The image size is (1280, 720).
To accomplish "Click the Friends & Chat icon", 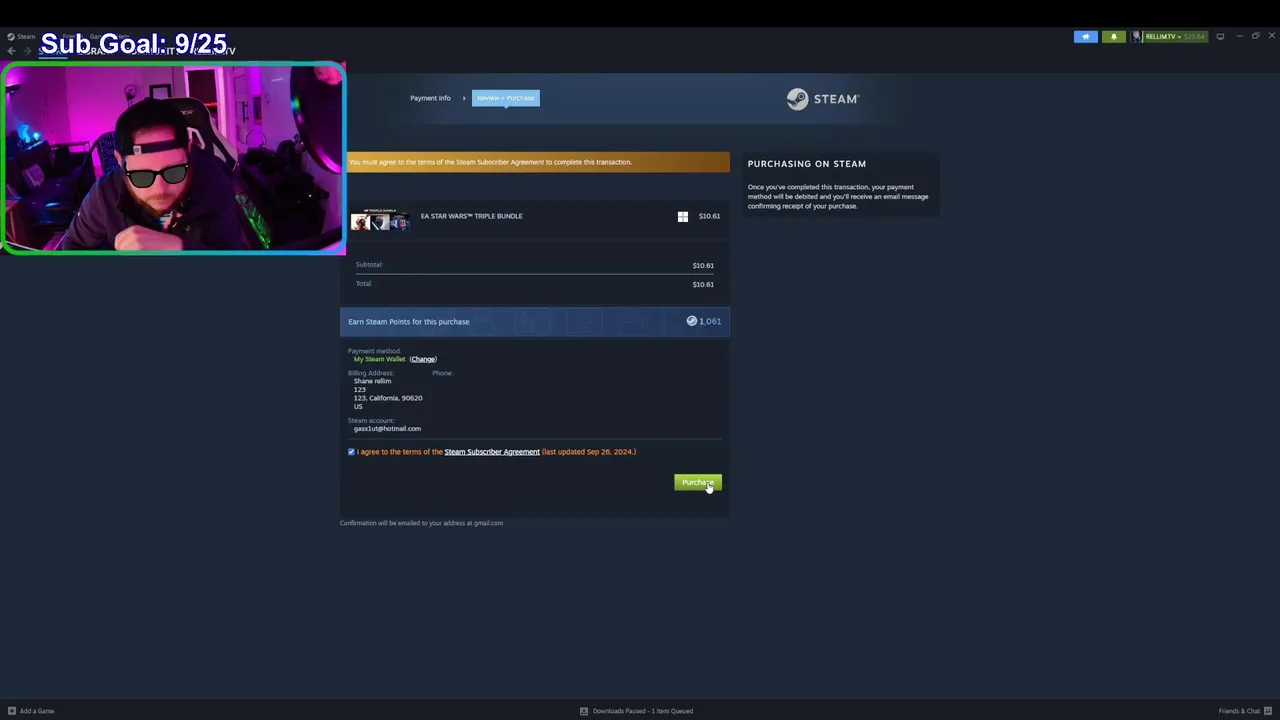I will click(x=1268, y=711).
